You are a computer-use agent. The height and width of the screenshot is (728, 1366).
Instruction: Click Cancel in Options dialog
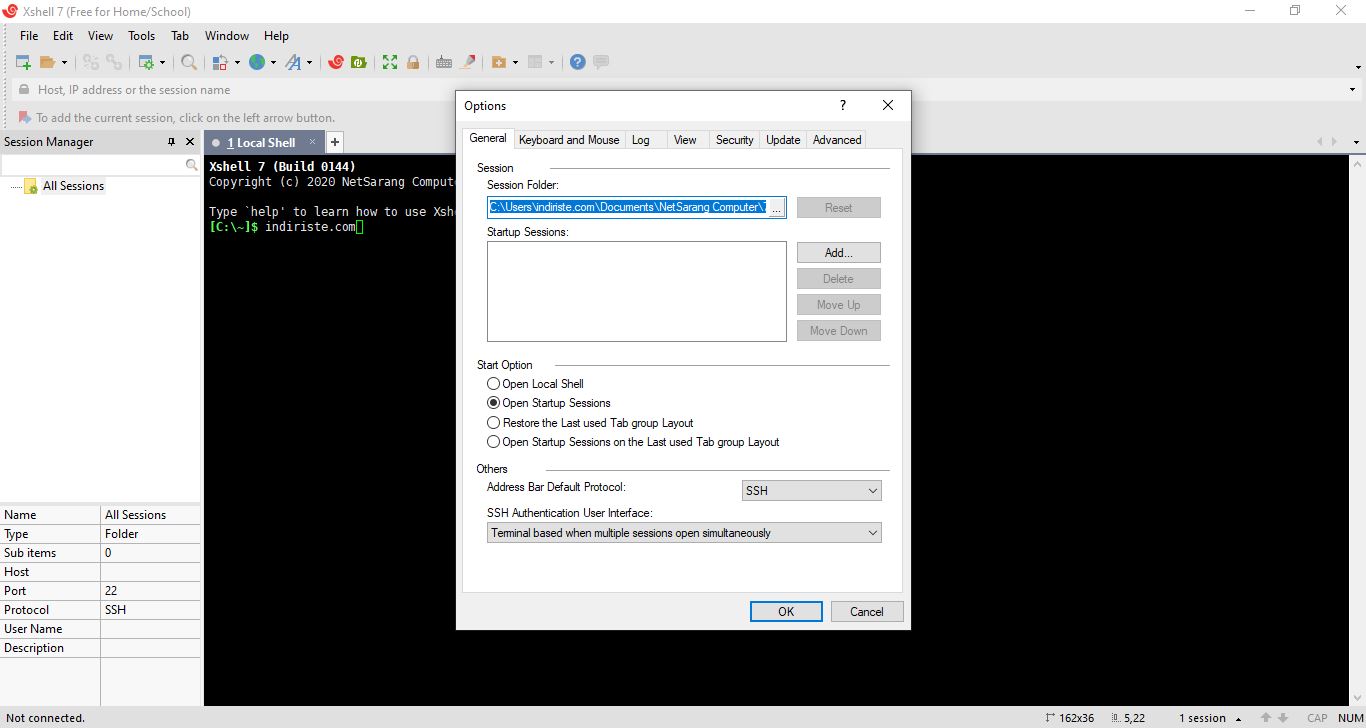[x=867, y=612]
